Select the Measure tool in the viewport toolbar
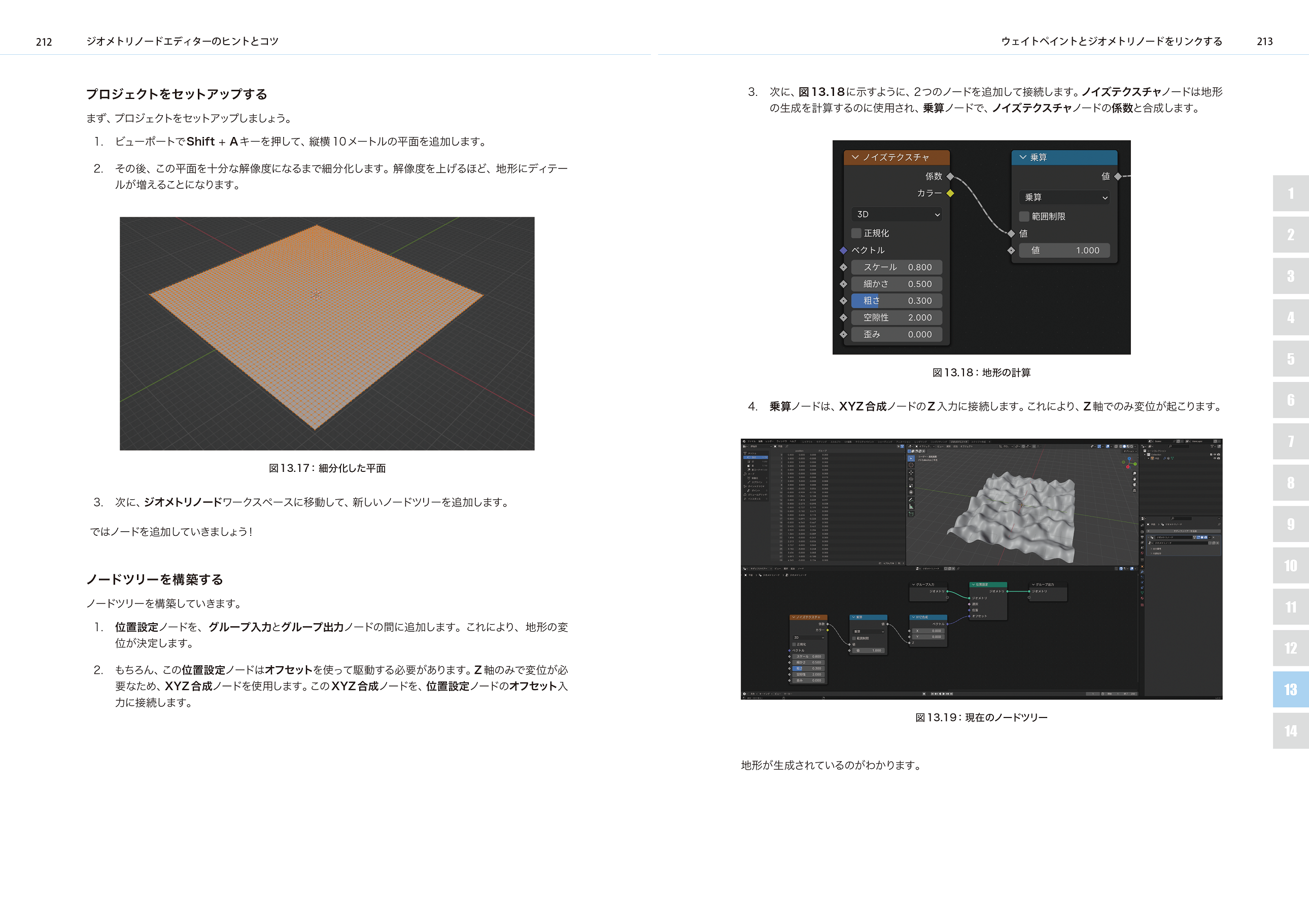Image resolution: width=1309 pixels, height=924 pixels. tap(911, 507)
